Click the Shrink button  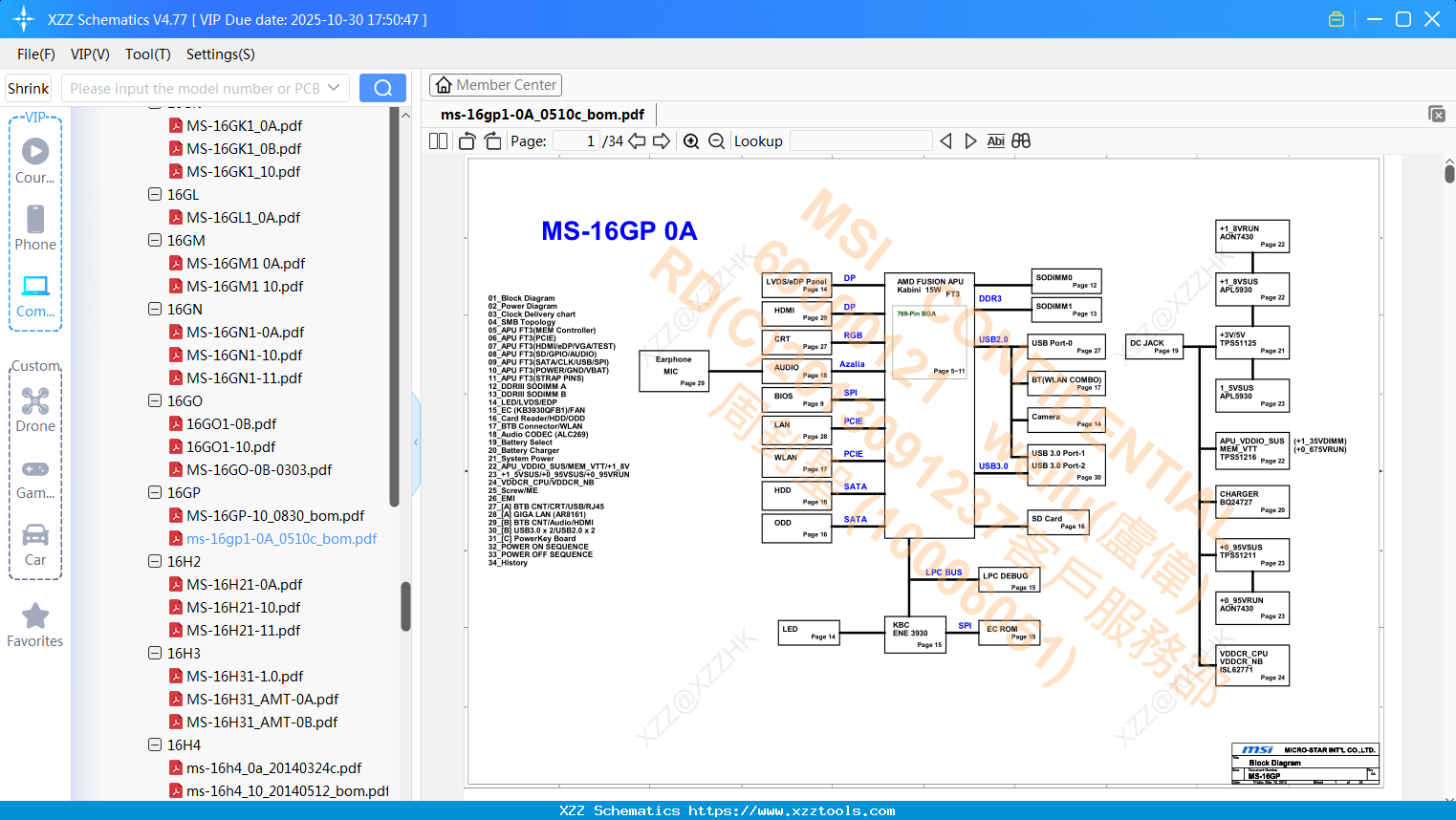(28, 88)
